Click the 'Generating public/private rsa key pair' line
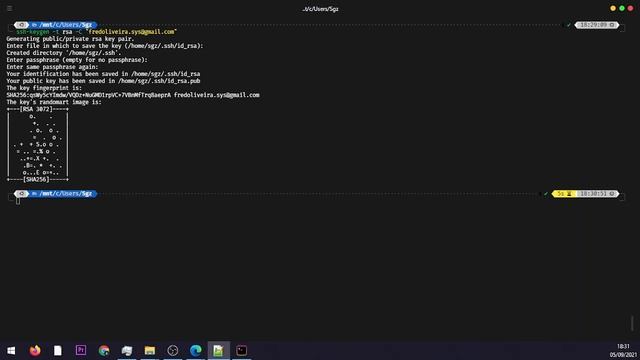Viewport: 640px width, 360px height. pyautogui.click(x=70, y=39)
